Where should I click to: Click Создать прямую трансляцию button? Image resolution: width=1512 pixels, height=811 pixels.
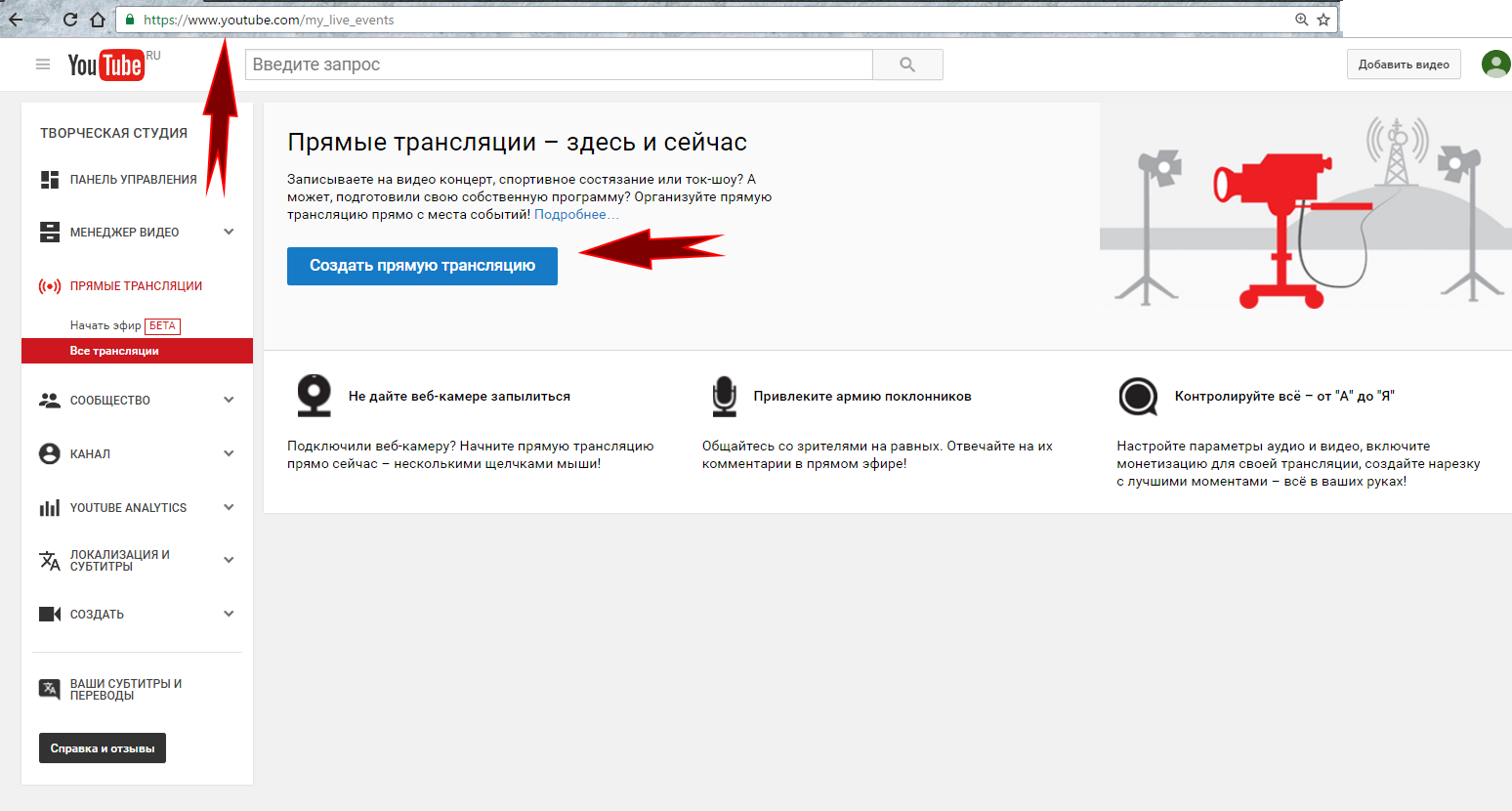coord(422,266)
